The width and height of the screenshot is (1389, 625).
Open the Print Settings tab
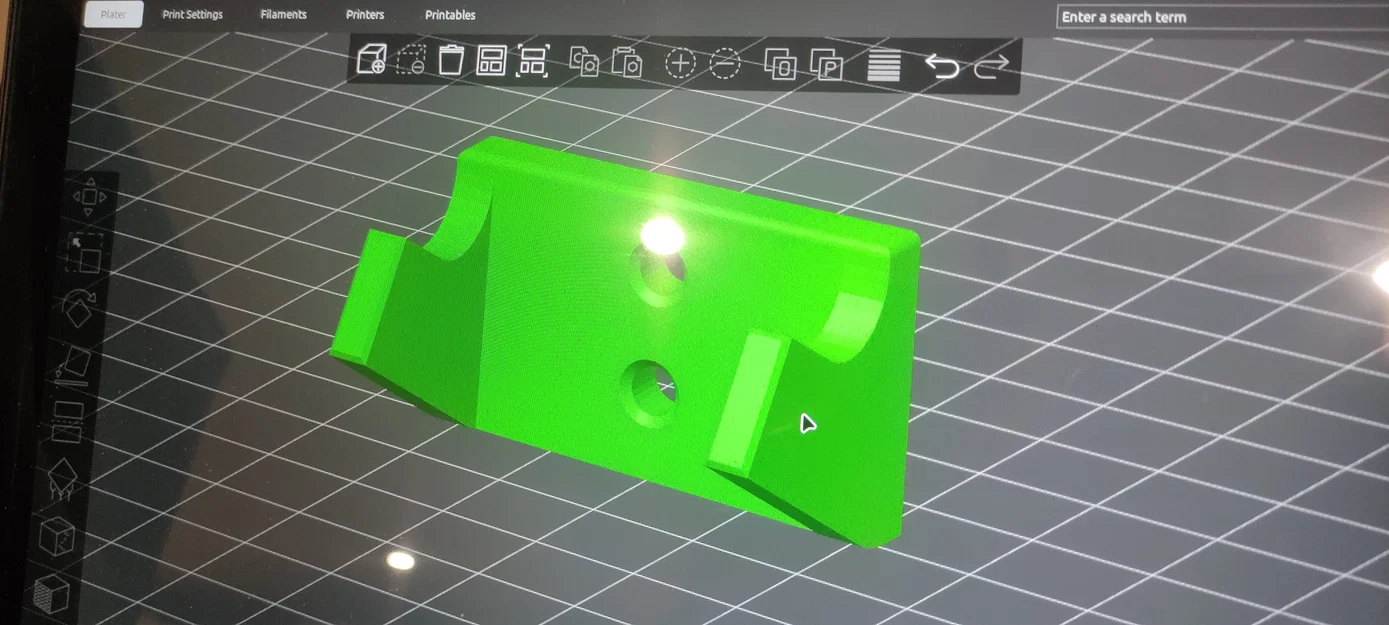193,15
